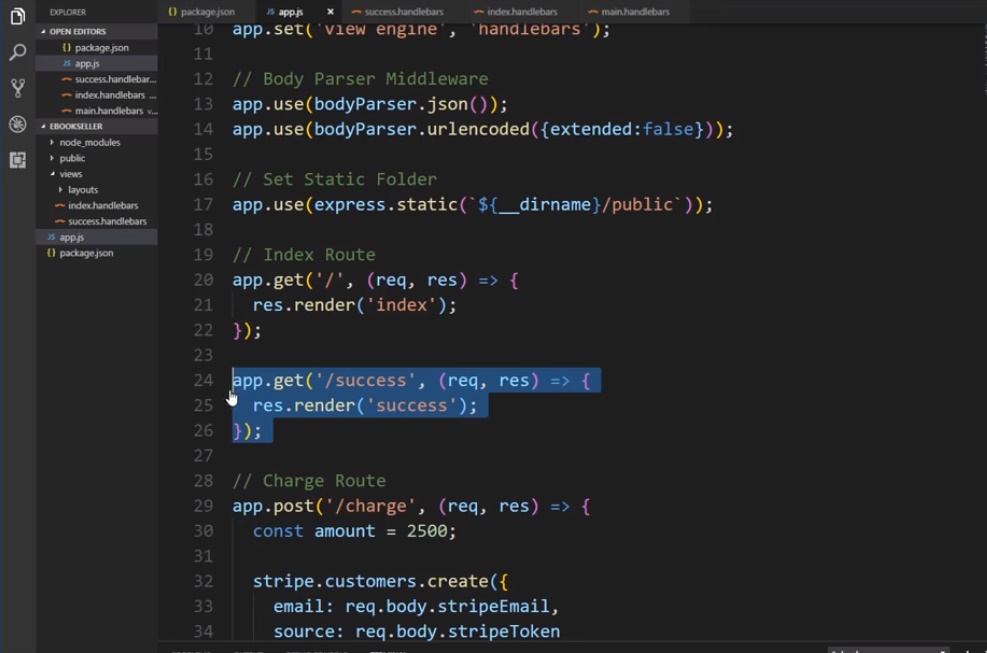Image resolution: width=987 pixels, height=653 pixels.
Task: Click the EXPLORER panel title
Action: pos(68,12)
